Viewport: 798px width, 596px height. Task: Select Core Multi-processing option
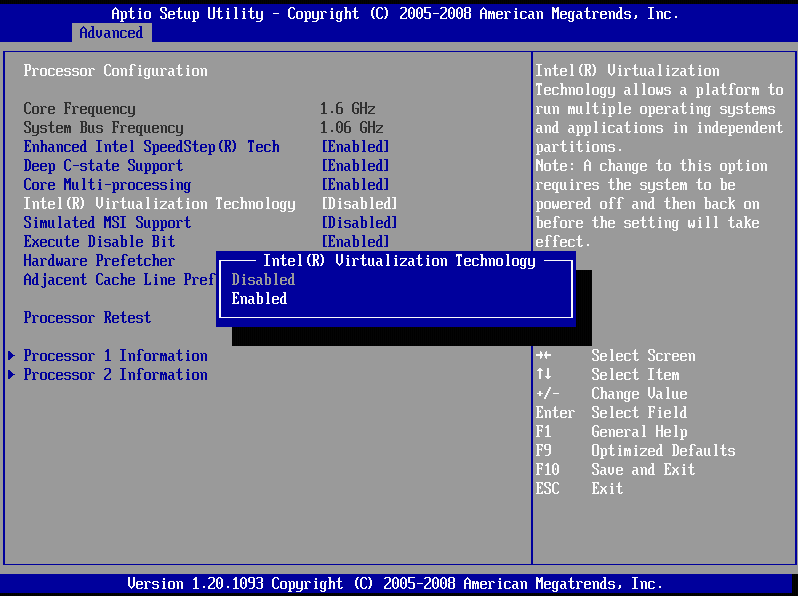(107, 185)
